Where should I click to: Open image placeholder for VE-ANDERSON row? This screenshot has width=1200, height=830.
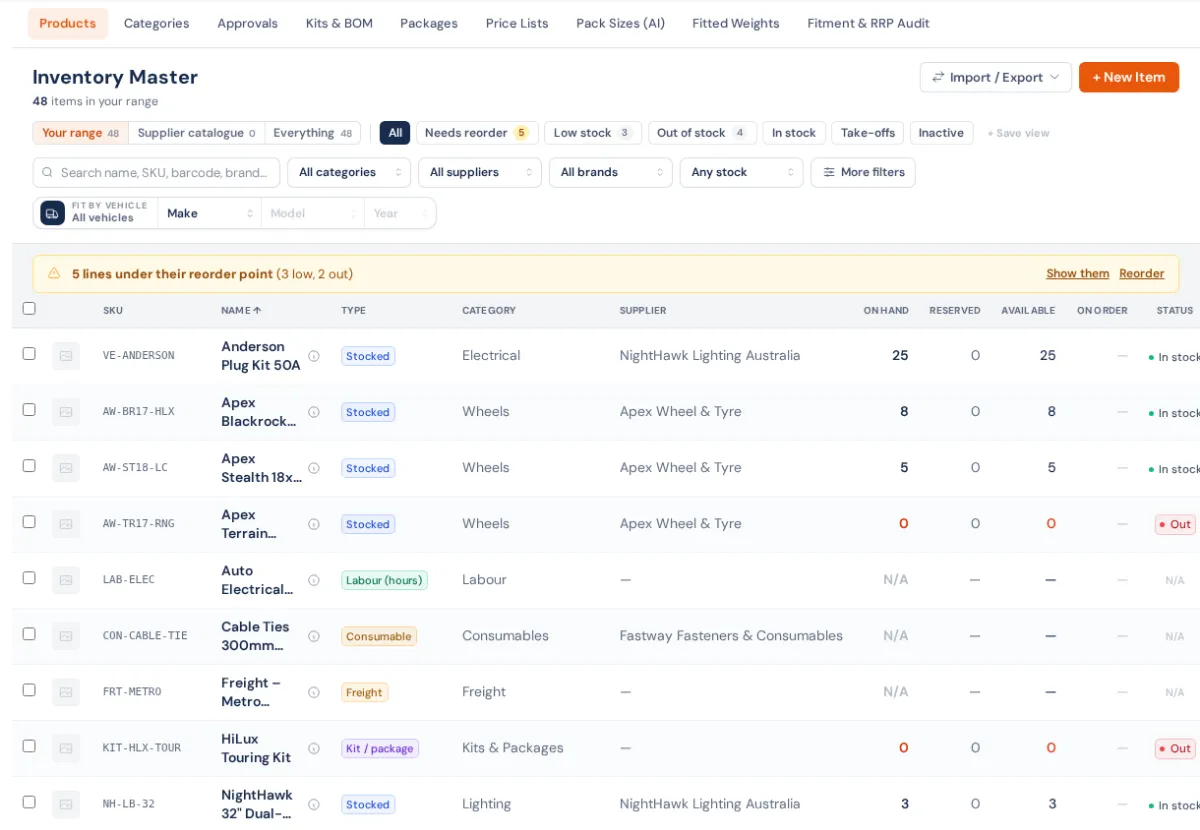click(66, 356)
